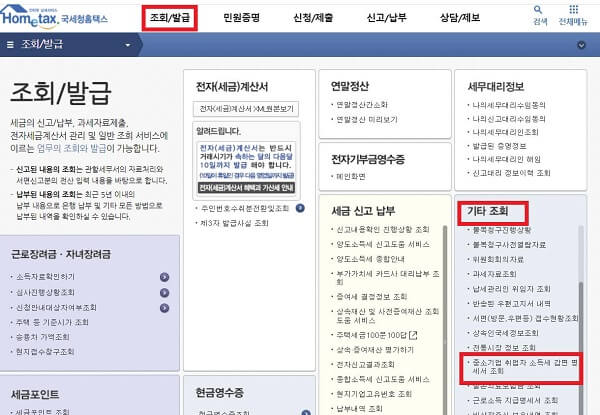Open 증여세 결정정보 조회 link
600x415 pixels.
[x=371, y=297]
